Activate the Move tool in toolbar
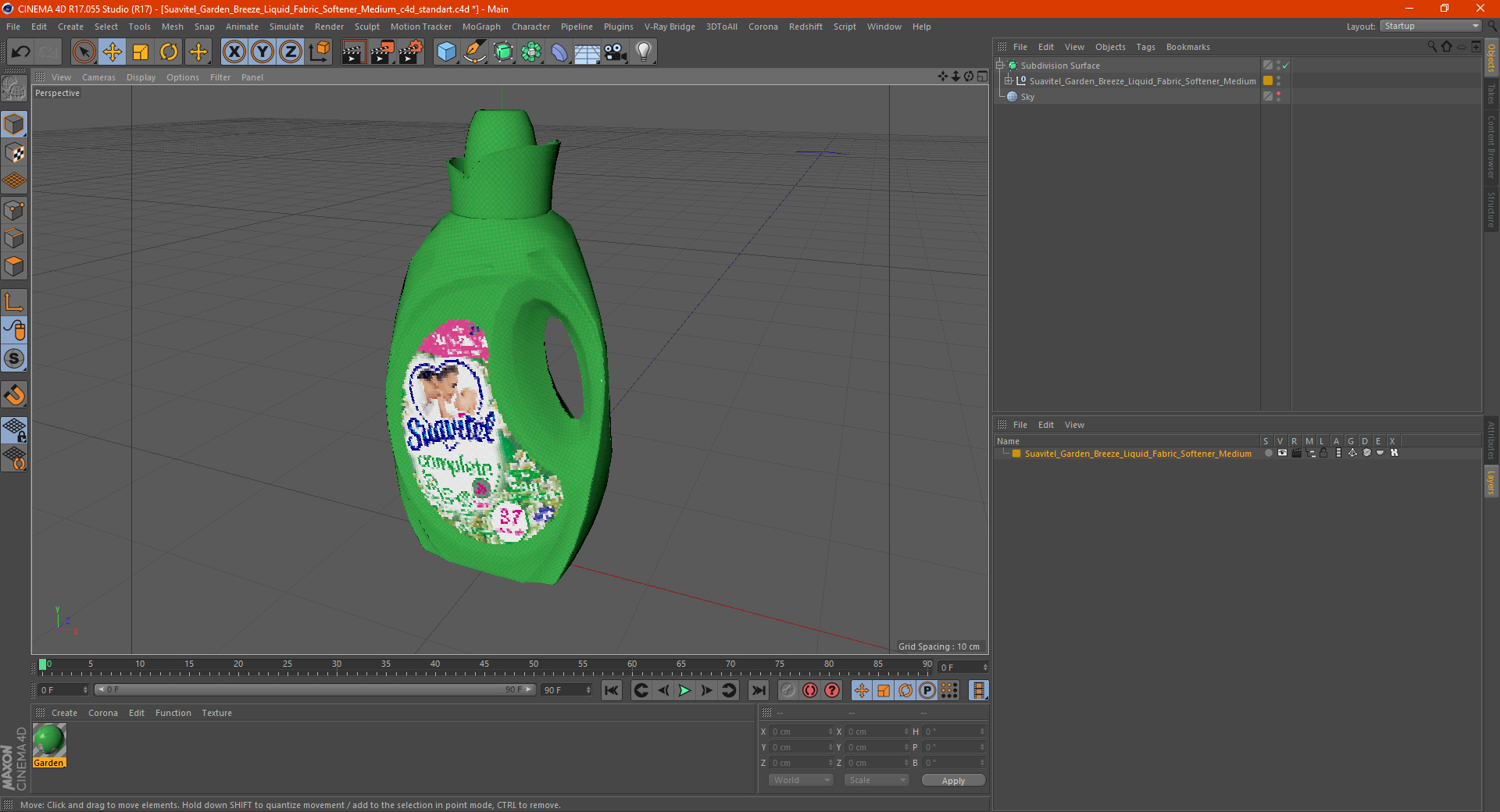 coord(112,52)
